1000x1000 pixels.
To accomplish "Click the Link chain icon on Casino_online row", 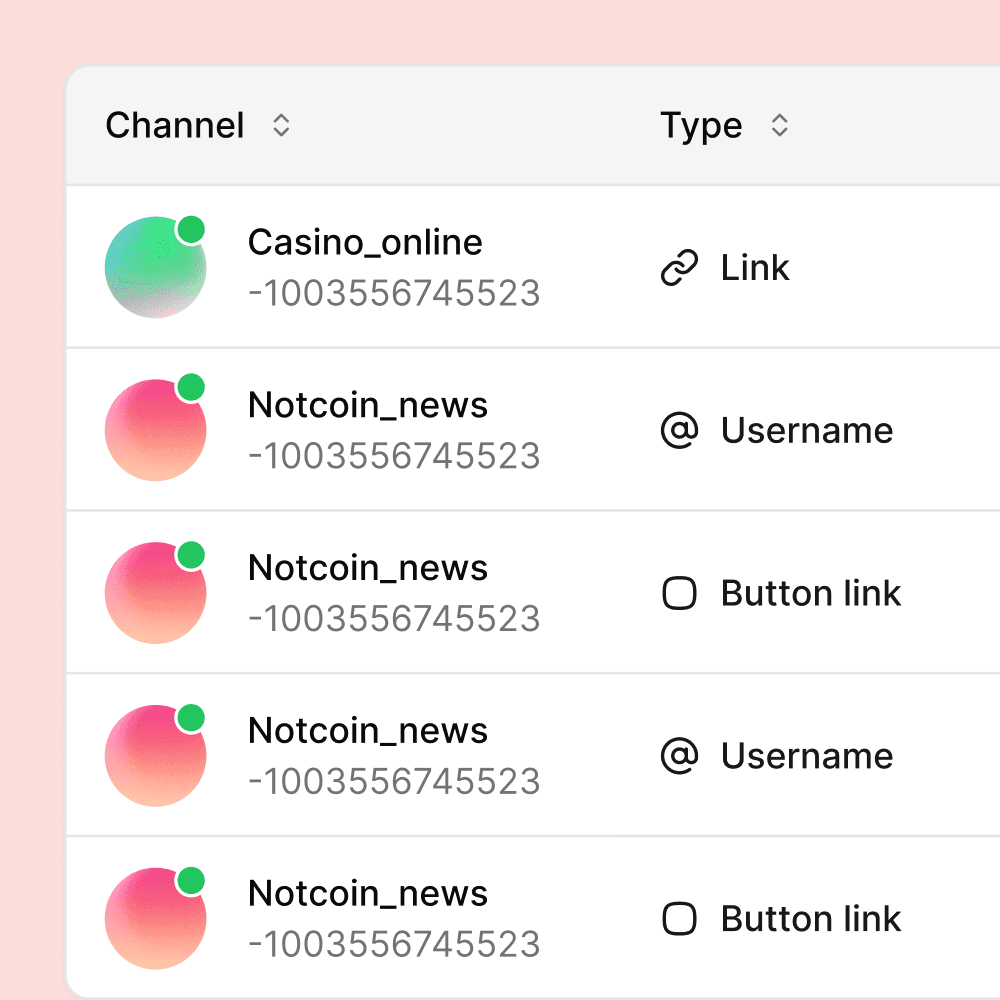I will [x=680, y=267].
